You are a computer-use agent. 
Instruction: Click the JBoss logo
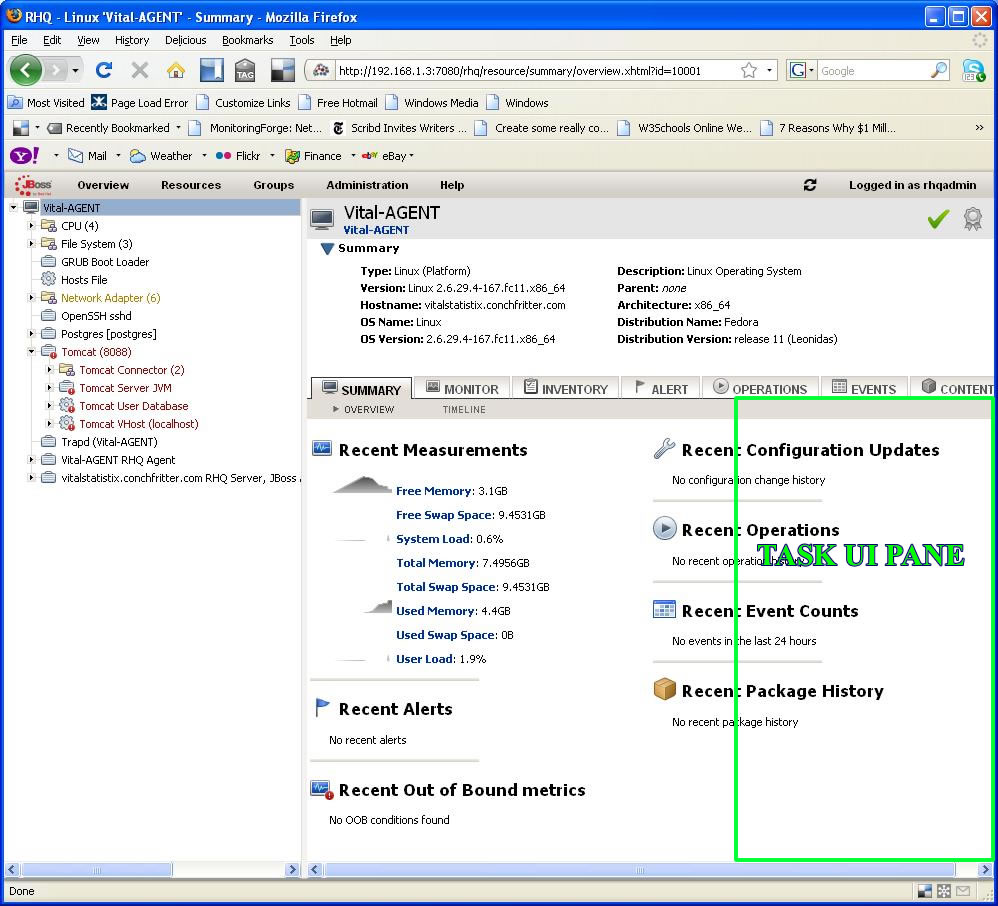click(34, 185)
